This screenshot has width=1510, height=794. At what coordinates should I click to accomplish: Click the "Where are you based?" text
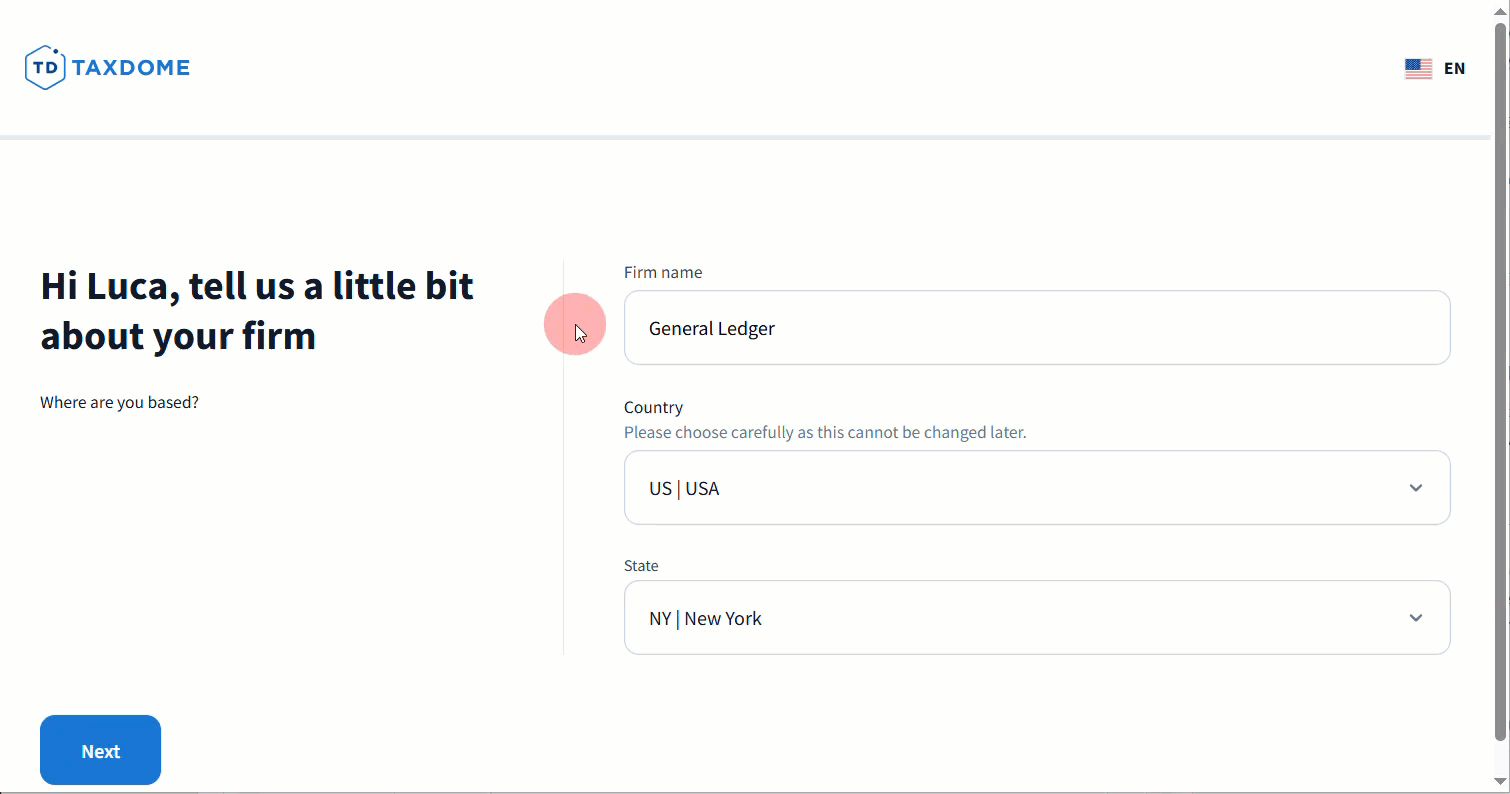coord(119,402)
